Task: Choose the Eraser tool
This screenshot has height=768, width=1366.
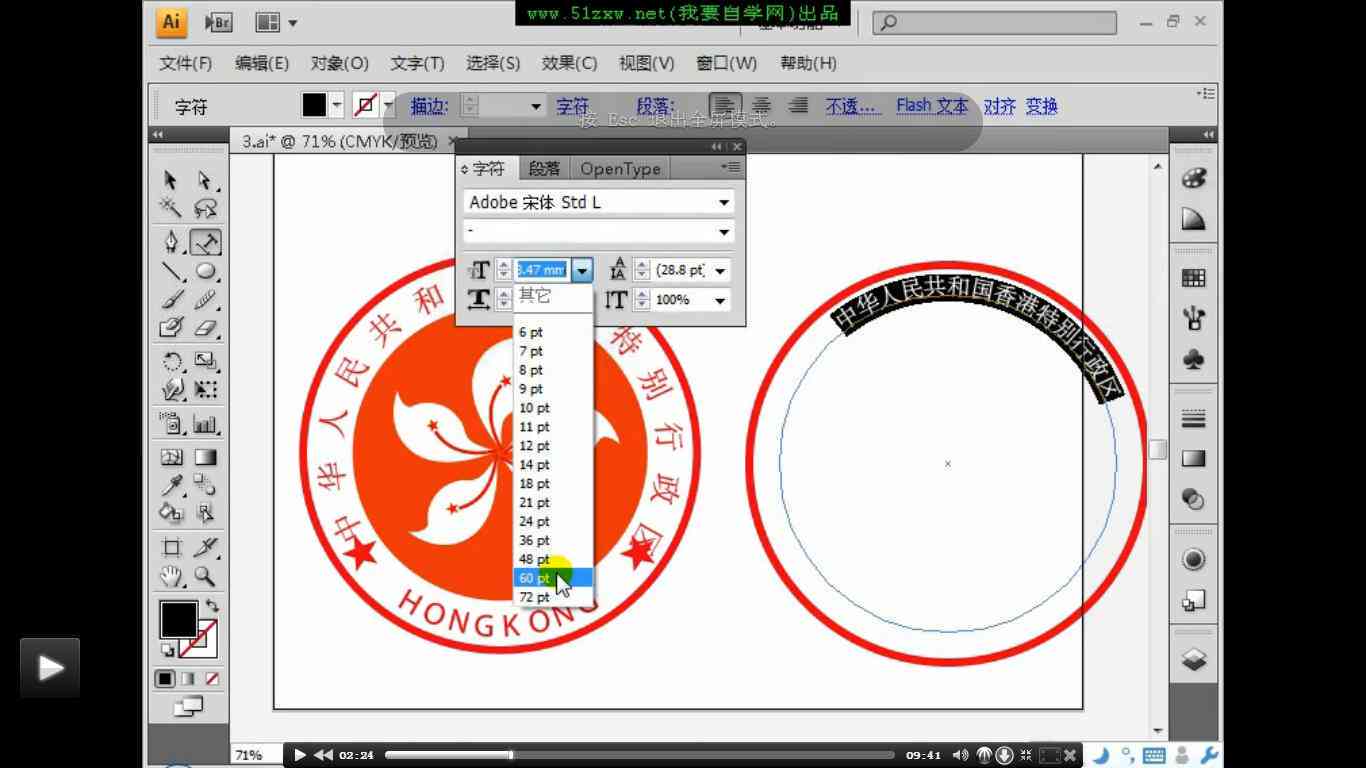Action: point(205,327)
